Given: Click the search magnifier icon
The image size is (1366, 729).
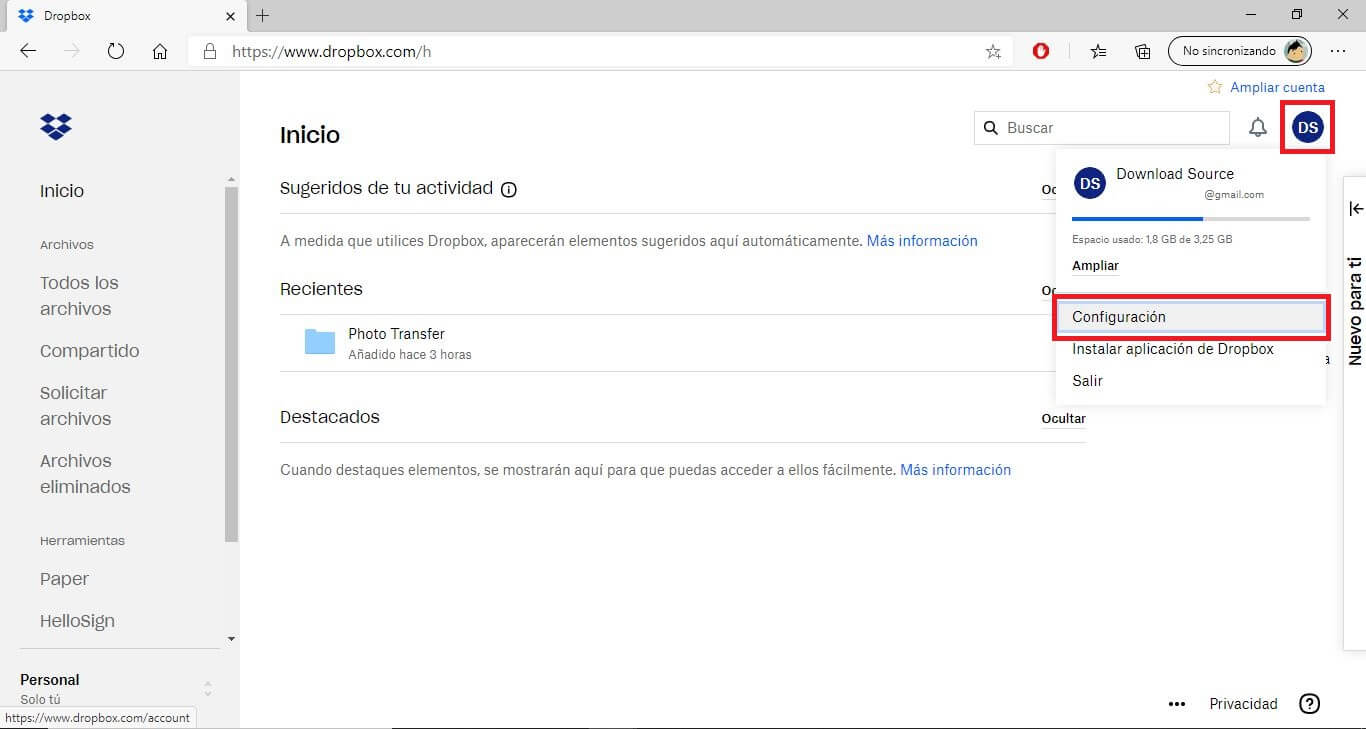Looking at the screenshot, I should [991, 128].
